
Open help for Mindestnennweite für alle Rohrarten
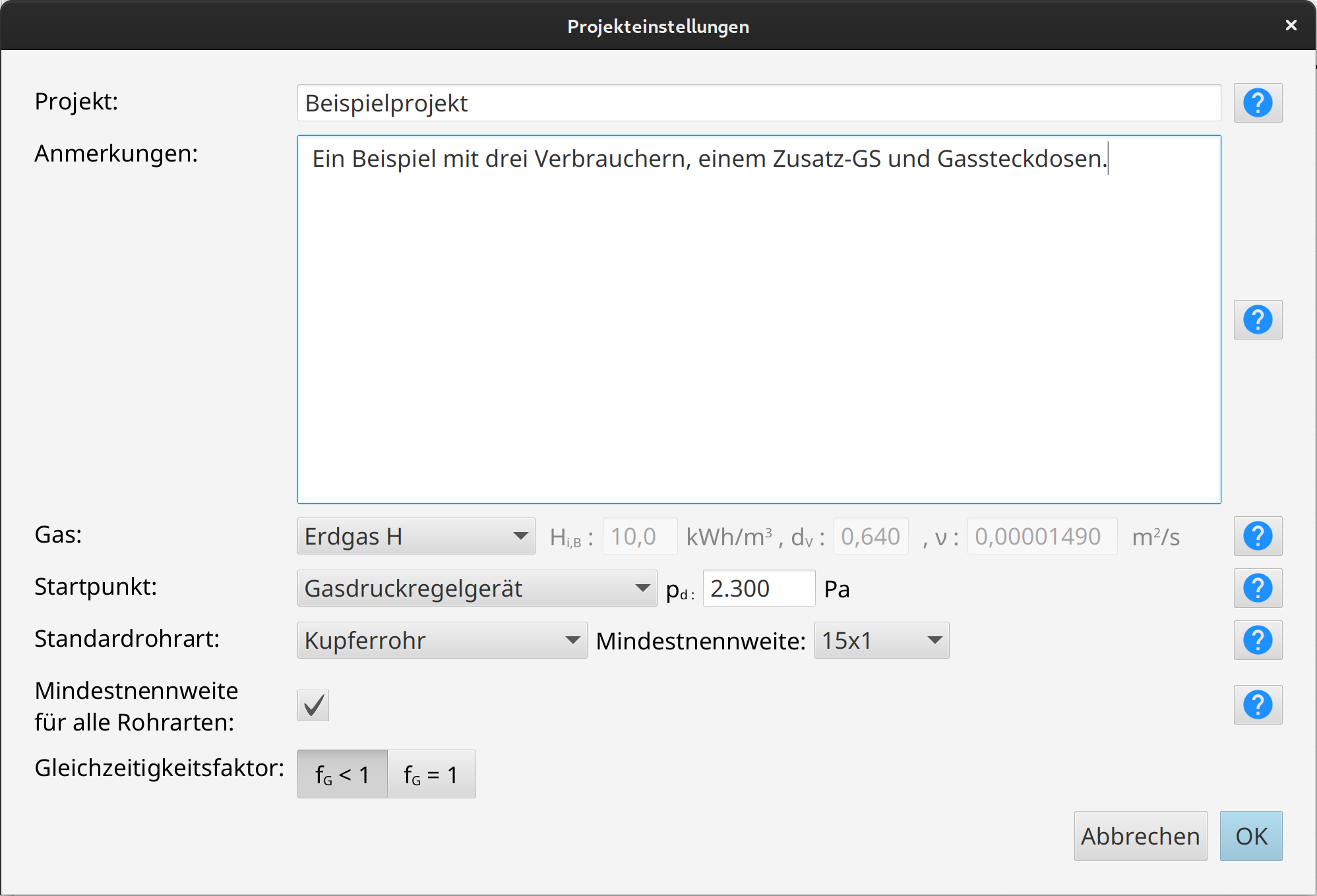click(x=1257, y=705)
